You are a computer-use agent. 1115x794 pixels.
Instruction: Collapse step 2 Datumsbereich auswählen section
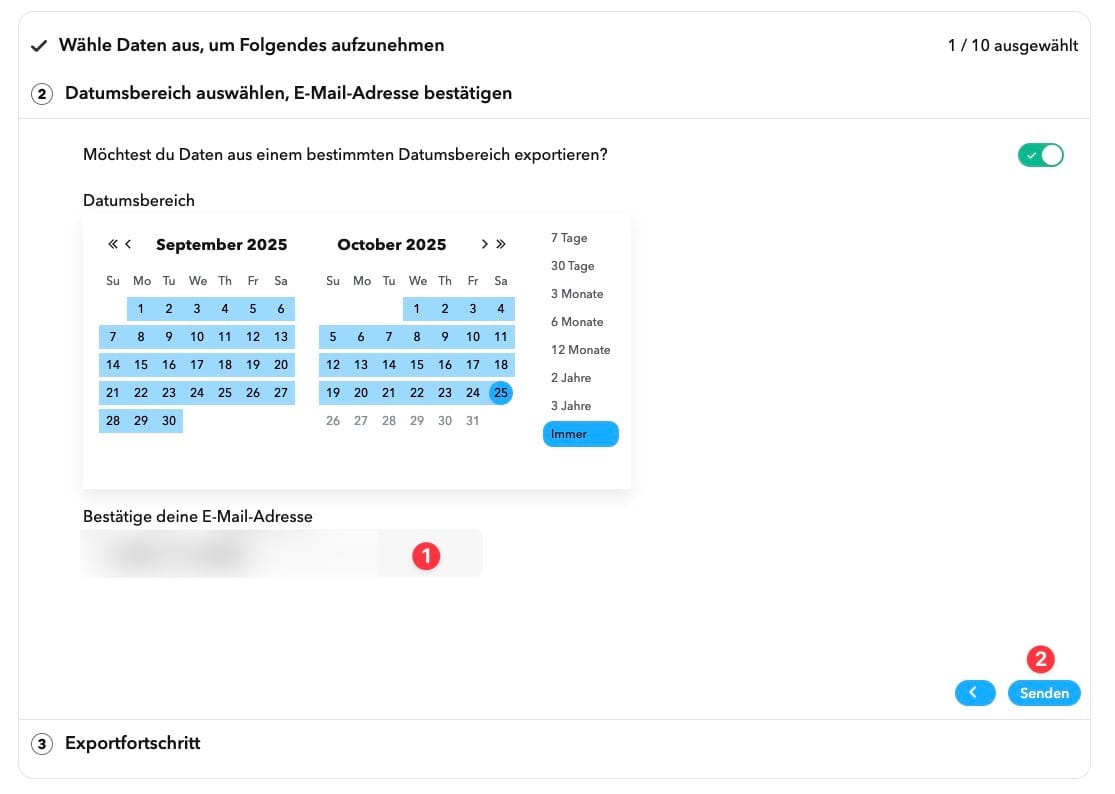pyautogui.click(x=288, y=94)
